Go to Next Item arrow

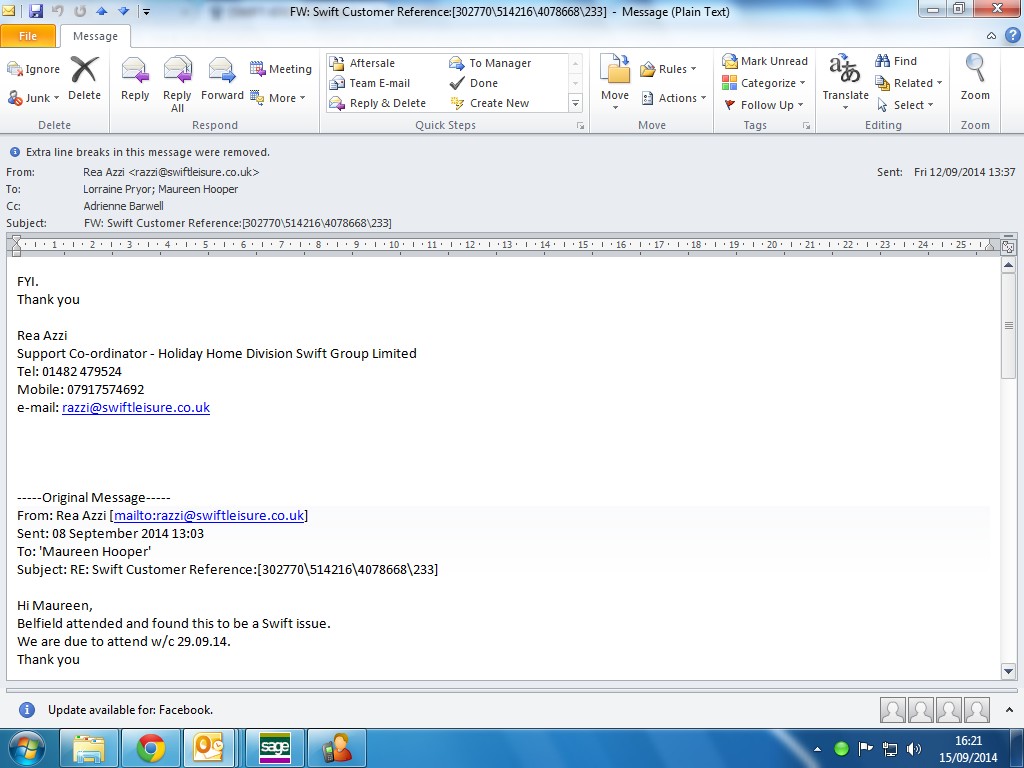tap(123, 11)
